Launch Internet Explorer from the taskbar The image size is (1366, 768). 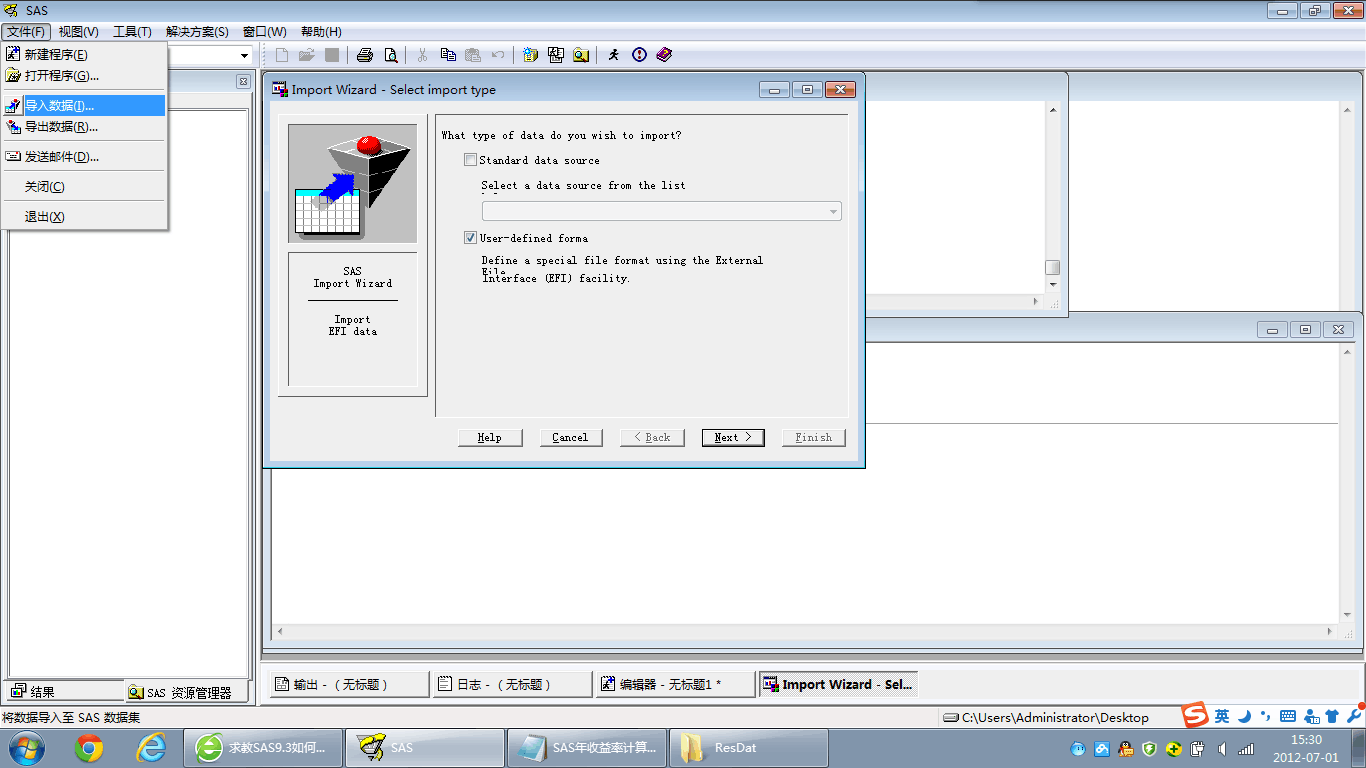point(151,748)
